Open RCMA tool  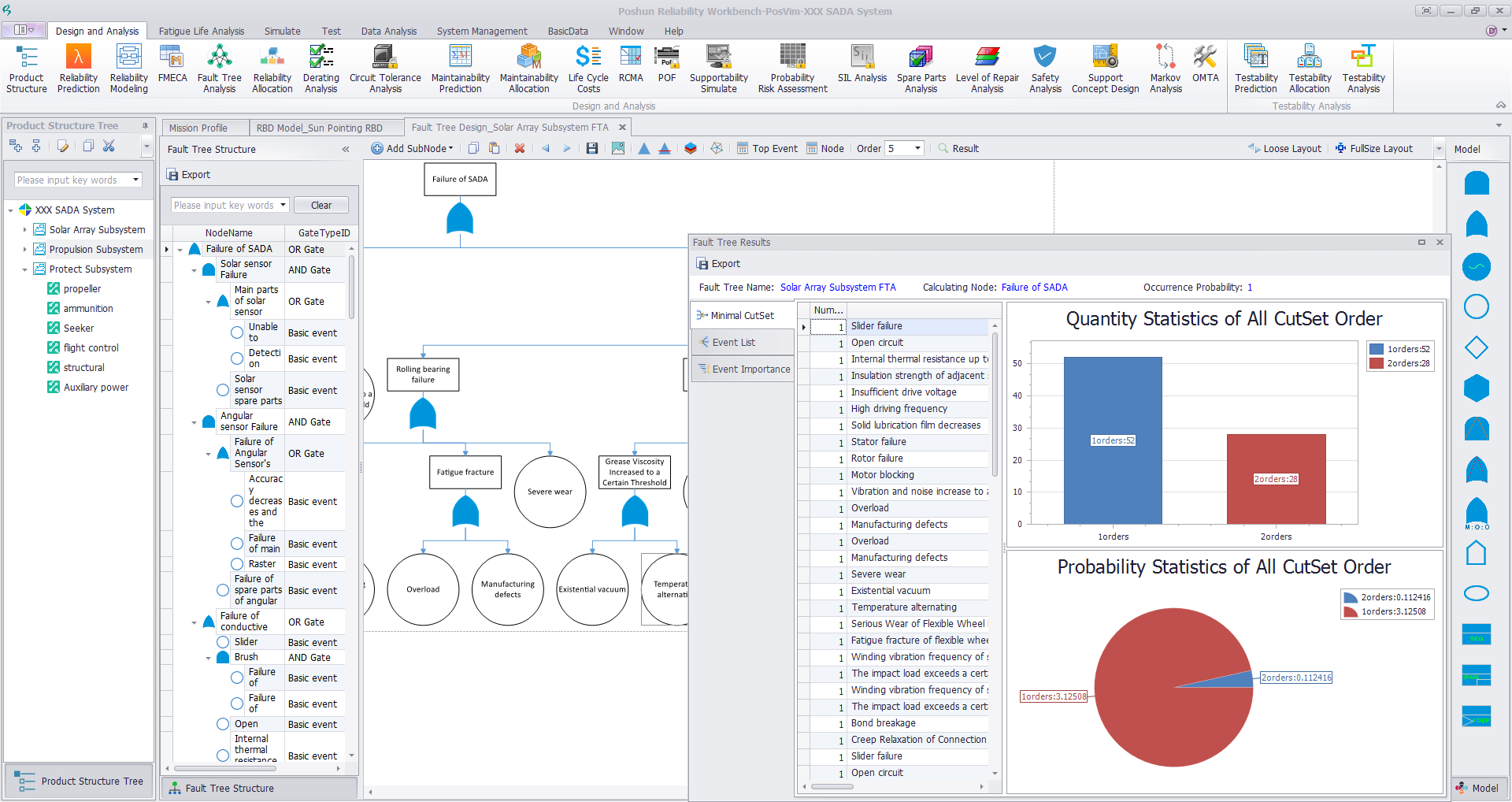pyautogui.click(x=631, y=65)
